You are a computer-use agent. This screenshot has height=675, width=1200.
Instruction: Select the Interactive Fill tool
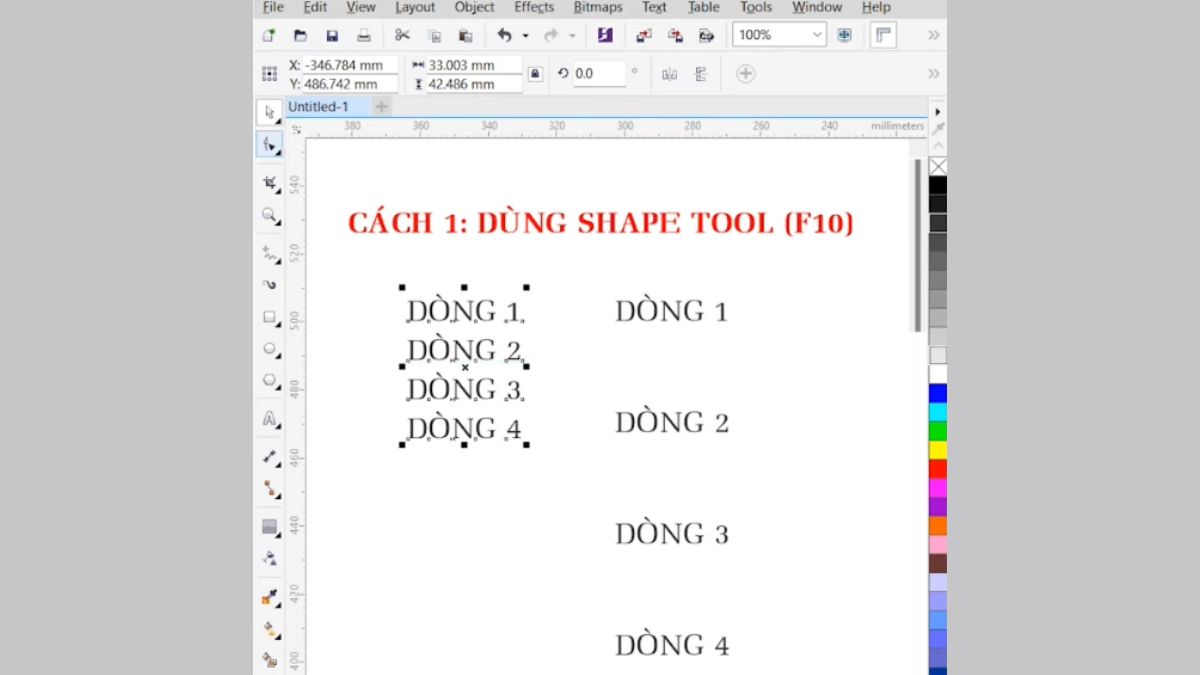[269, 629]
